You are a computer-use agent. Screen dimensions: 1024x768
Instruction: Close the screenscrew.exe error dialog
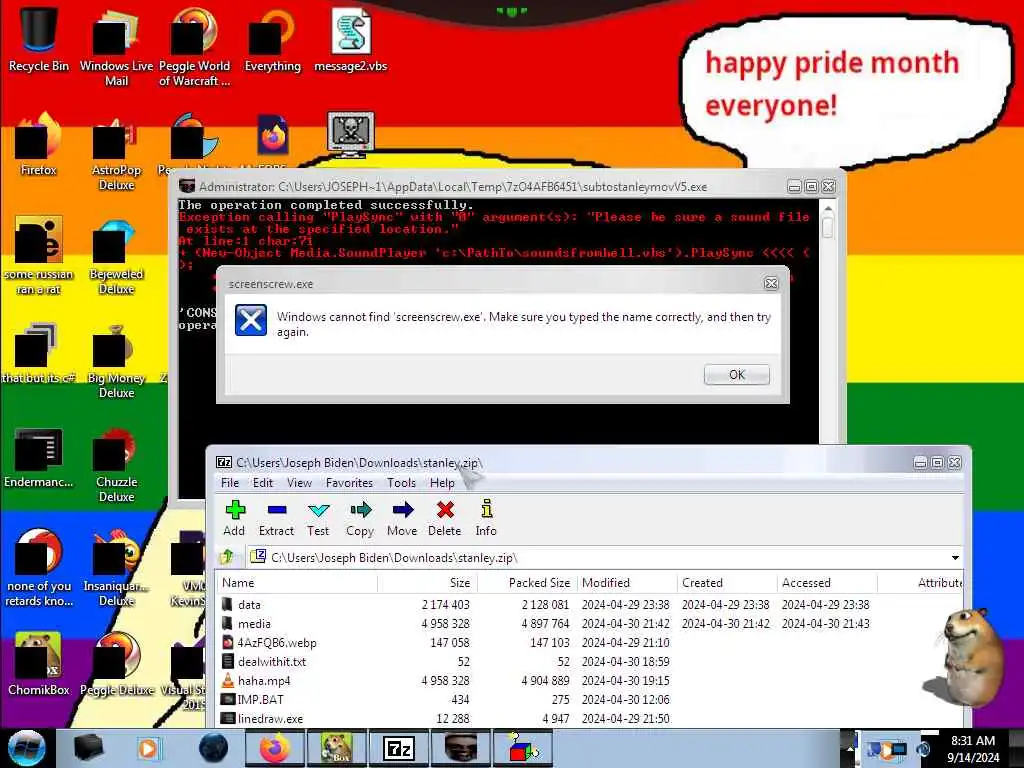tap(771, 283)
